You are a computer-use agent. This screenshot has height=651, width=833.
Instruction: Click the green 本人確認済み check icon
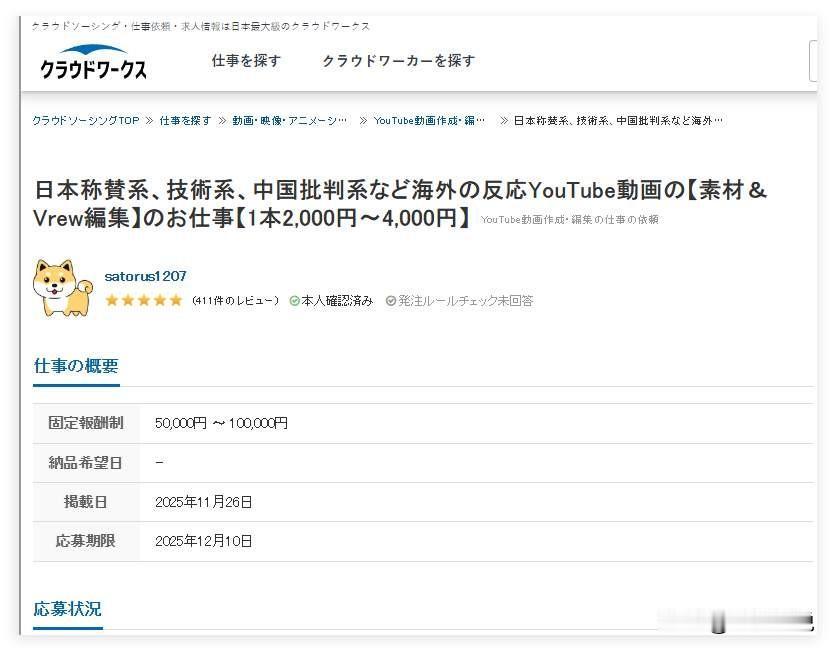[293, 299]
